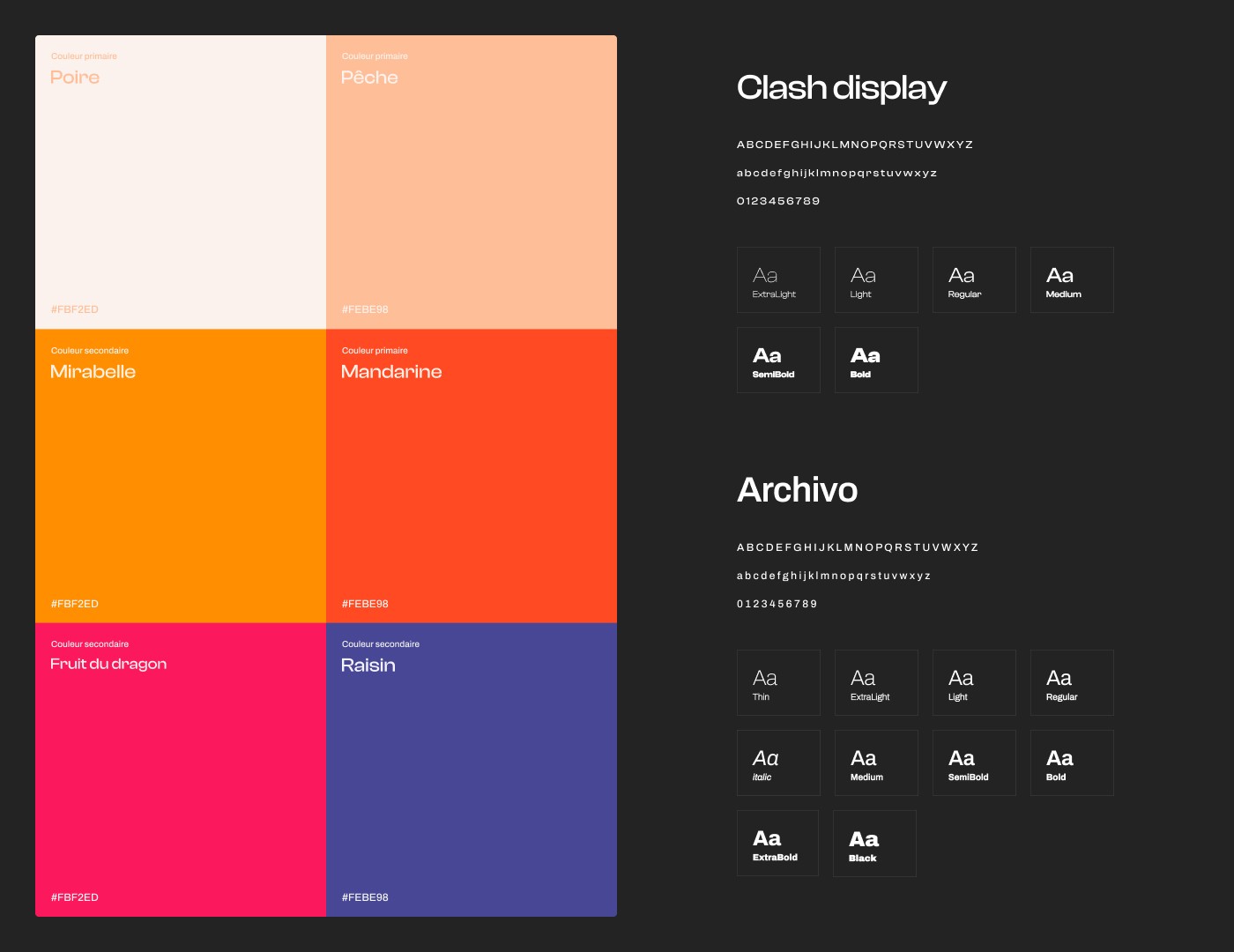Click the Raisin title text

pos(368,666)
